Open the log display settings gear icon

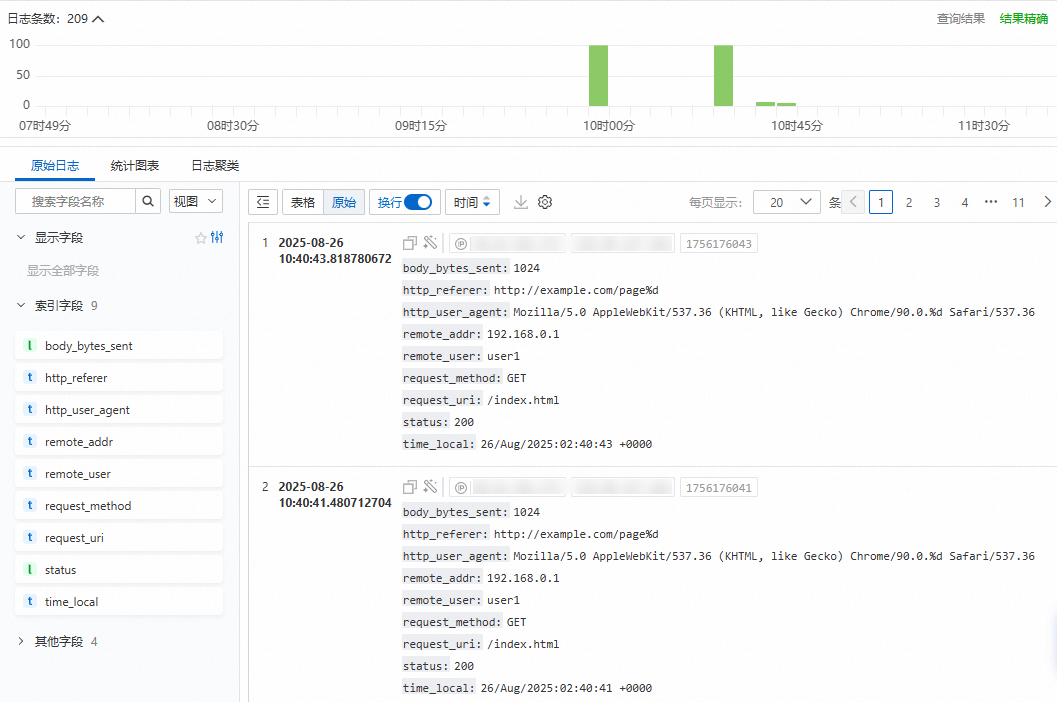click(545, 202)
